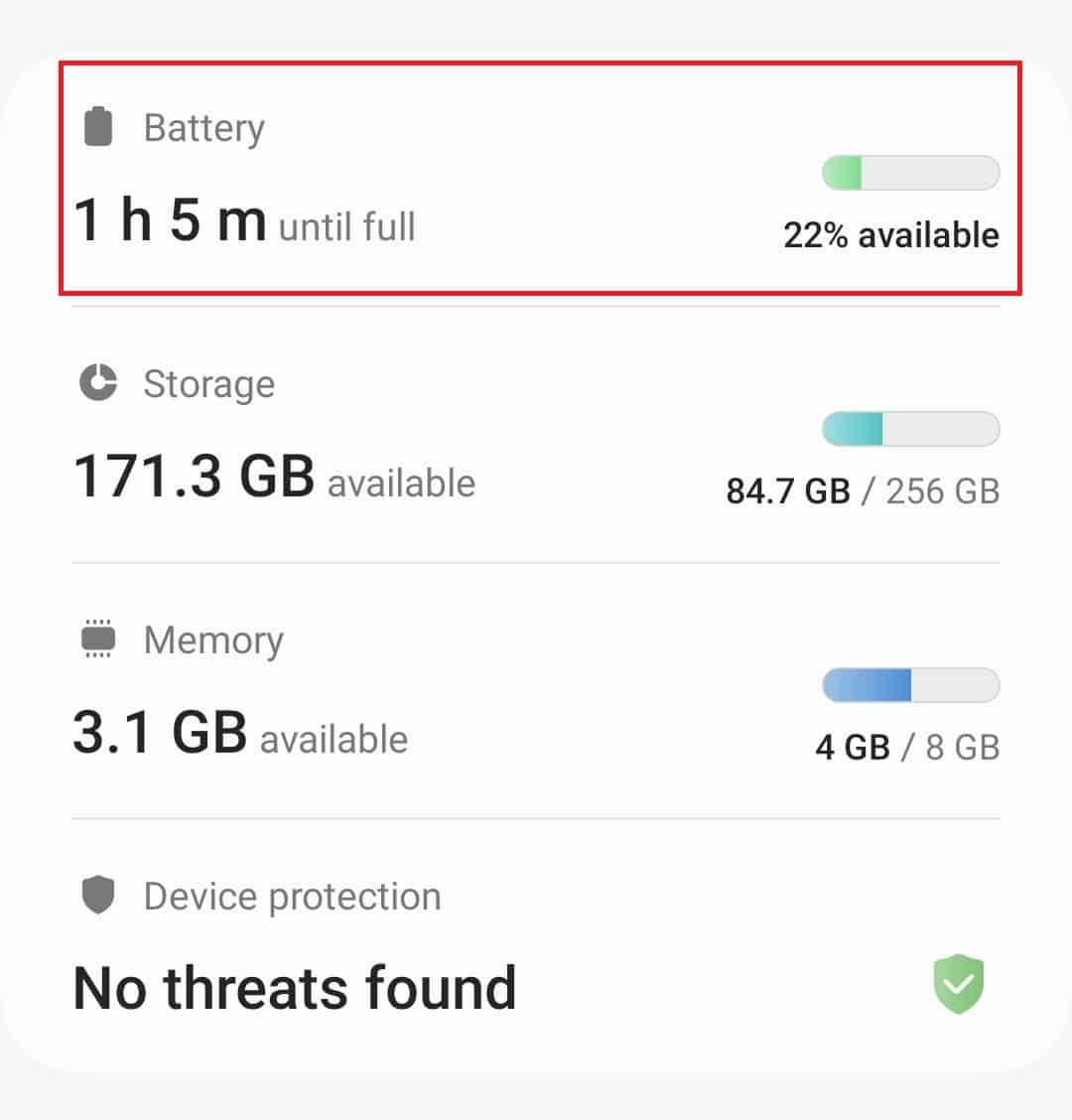Open Battery details via its section icon
This screenshot has width=1072, height=1120.
click(x=96, y=125)
